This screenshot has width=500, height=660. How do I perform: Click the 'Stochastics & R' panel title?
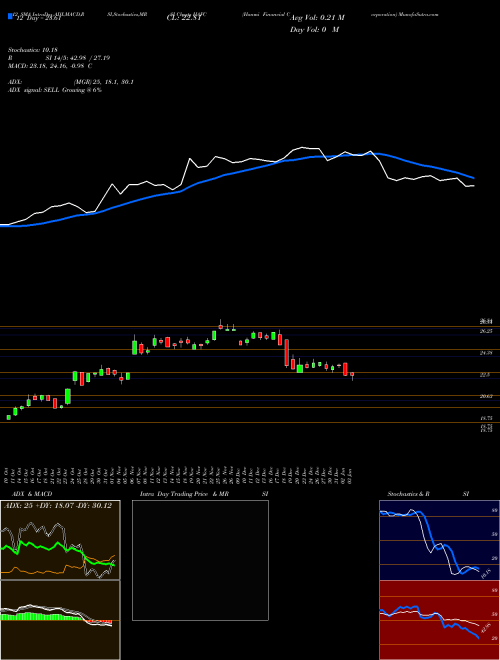409,494
